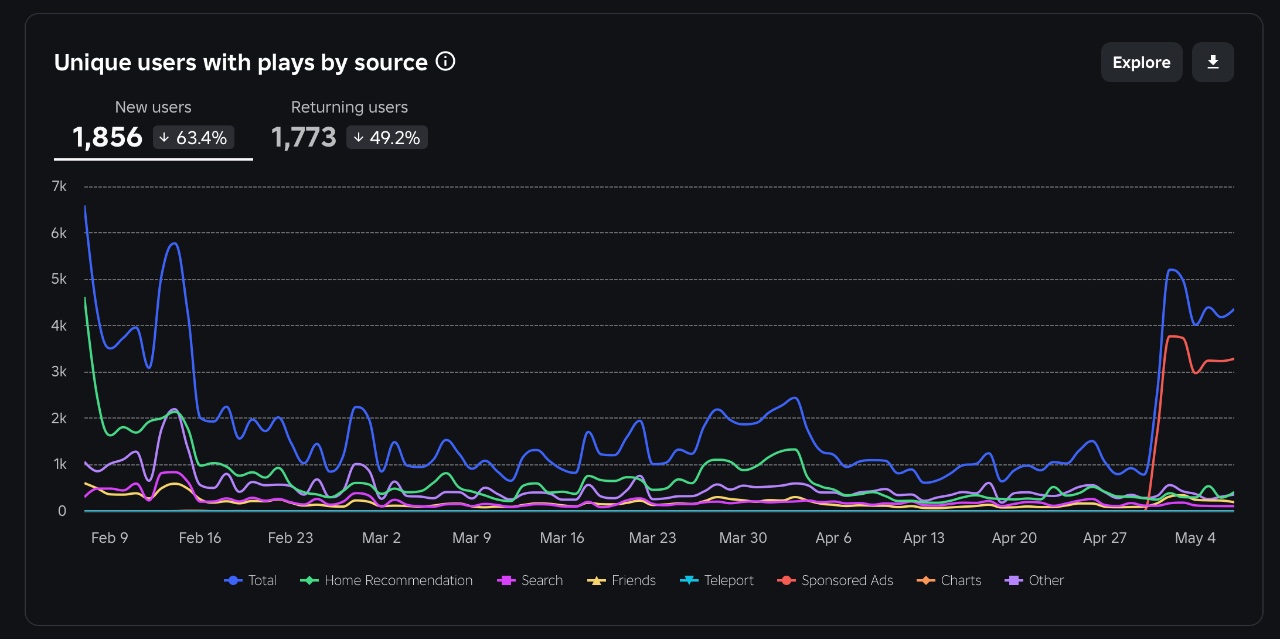
Task: Click the Mar 16 date label on the x-axis
Action: [x=562, y=538]
